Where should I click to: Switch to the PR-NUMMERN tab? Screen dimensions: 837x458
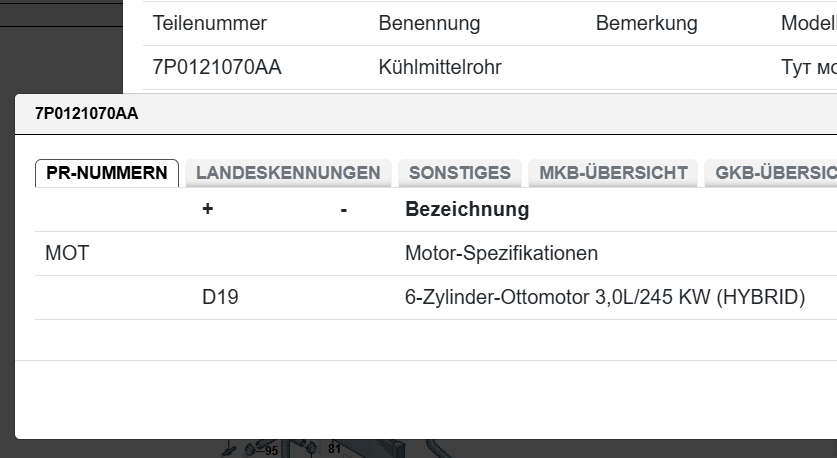pos(107,173)
